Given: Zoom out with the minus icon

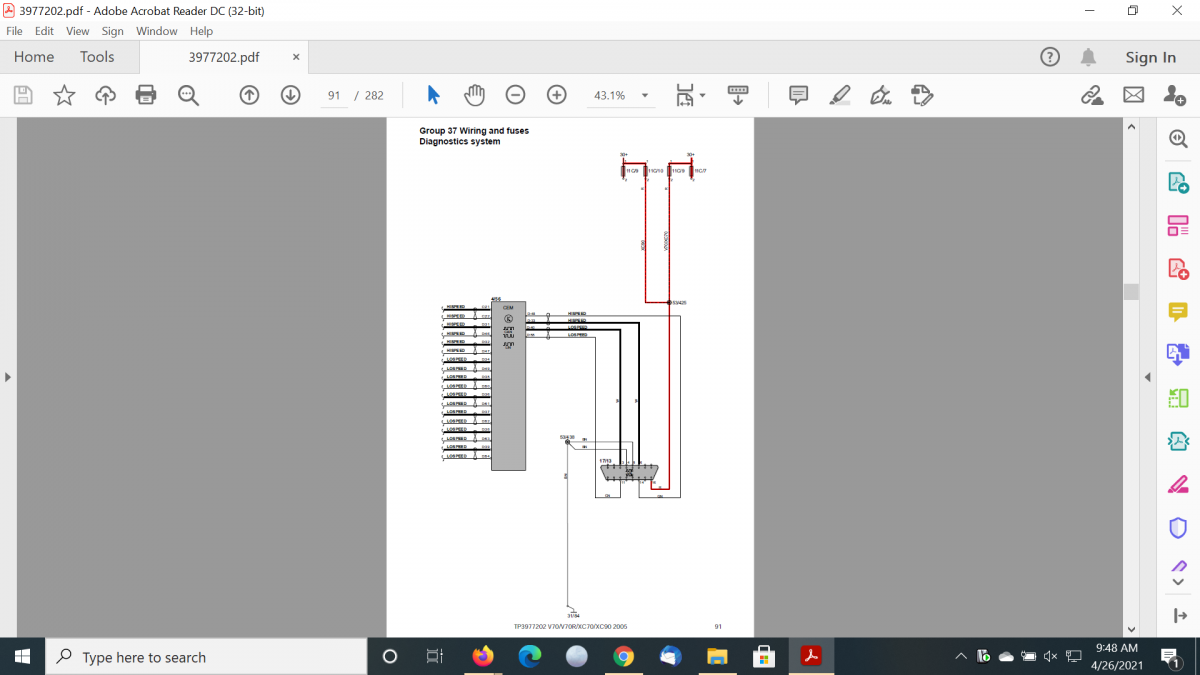Looking at the screenshot, I should pos(515,95).
